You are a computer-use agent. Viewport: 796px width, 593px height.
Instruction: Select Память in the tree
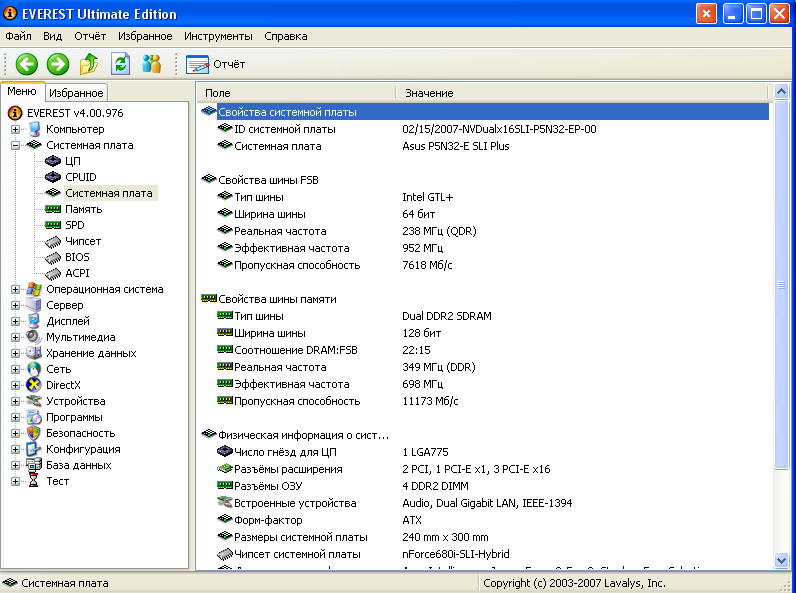point(84,209)
